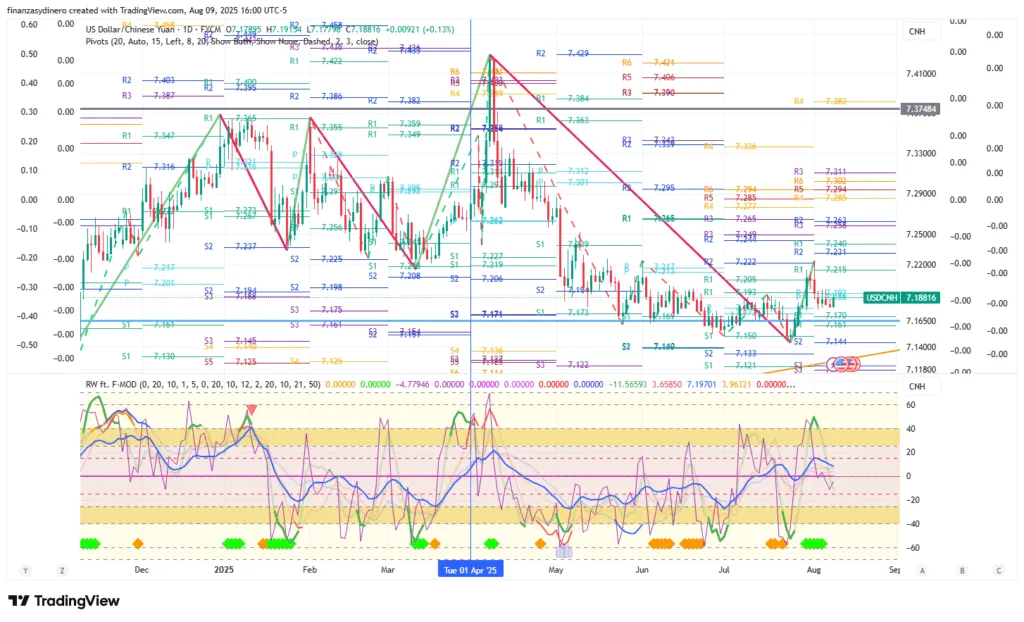Click the gray 7.37484 horizontal line price label

(920, 109)
